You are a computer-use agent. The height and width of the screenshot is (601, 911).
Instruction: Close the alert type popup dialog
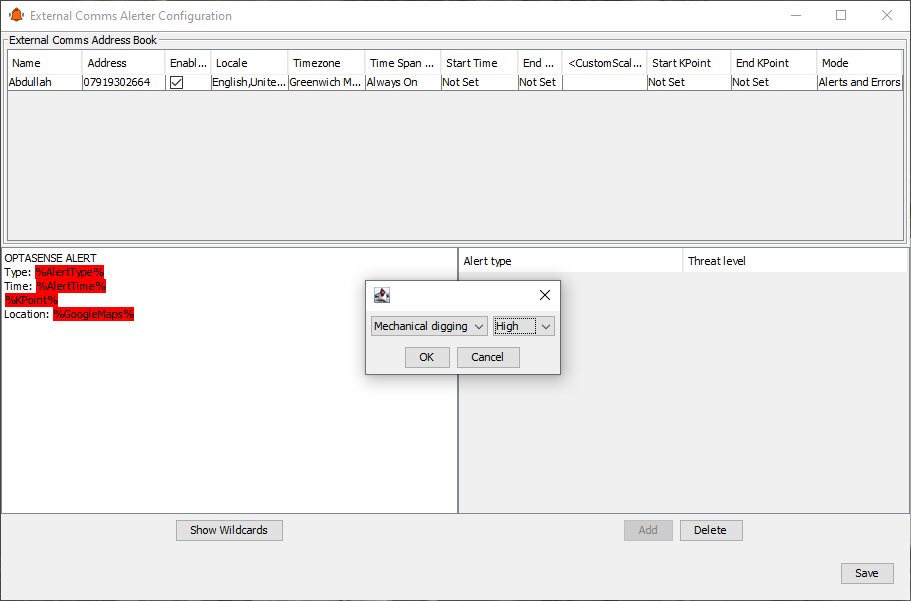[x=545, y=295]
